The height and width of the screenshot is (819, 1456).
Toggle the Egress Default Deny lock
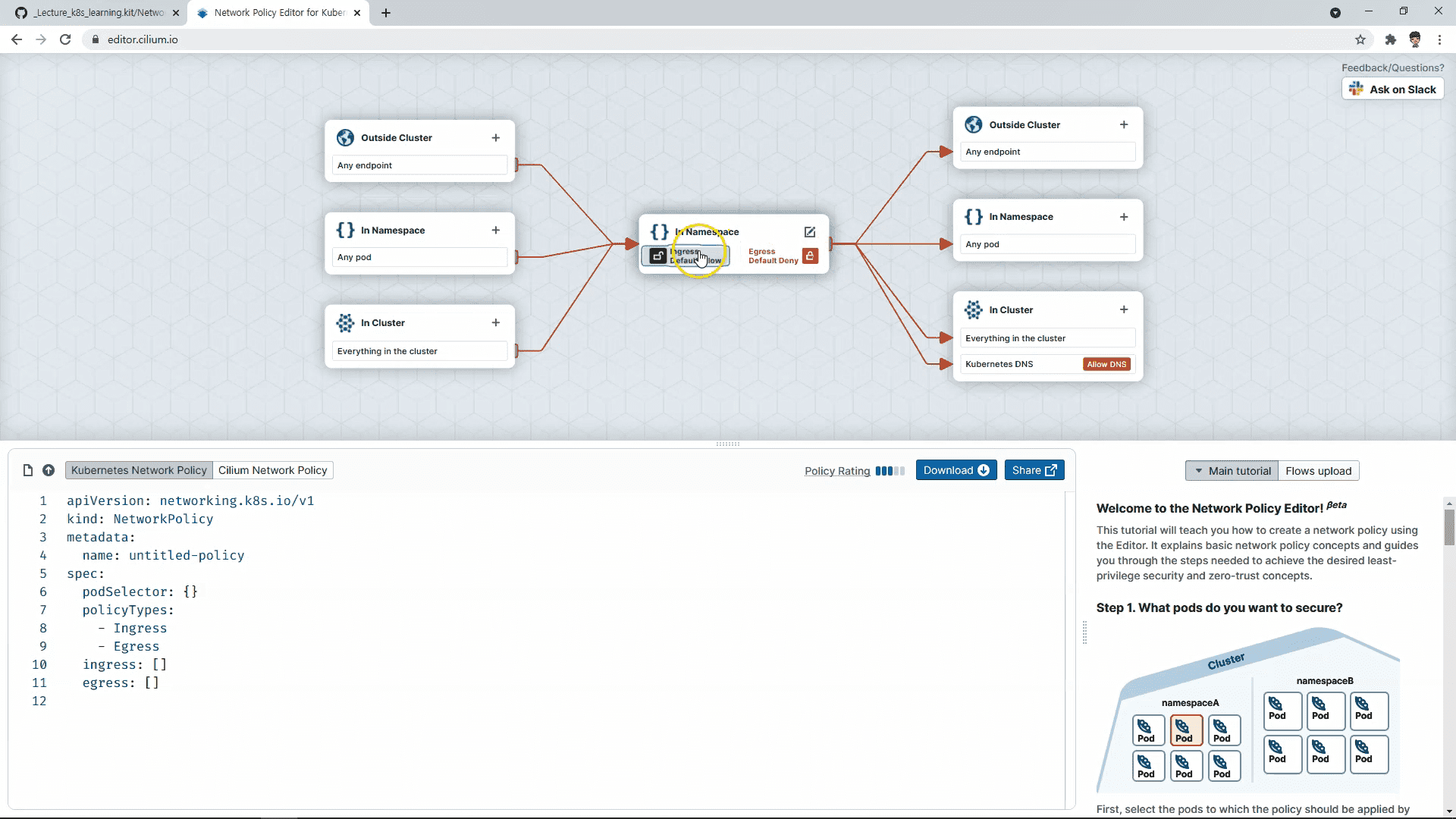(x=810, y=256)
